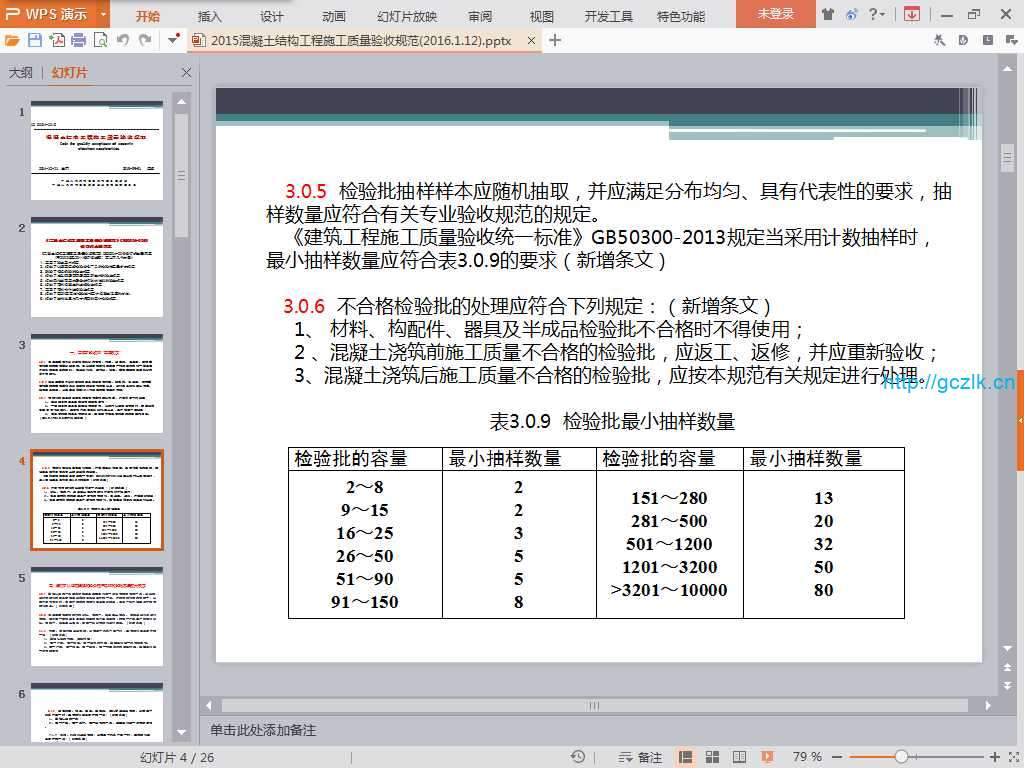The image size is (1024, 768).
Task: Switch to slide sorter view icon
Action: point(712,757)
